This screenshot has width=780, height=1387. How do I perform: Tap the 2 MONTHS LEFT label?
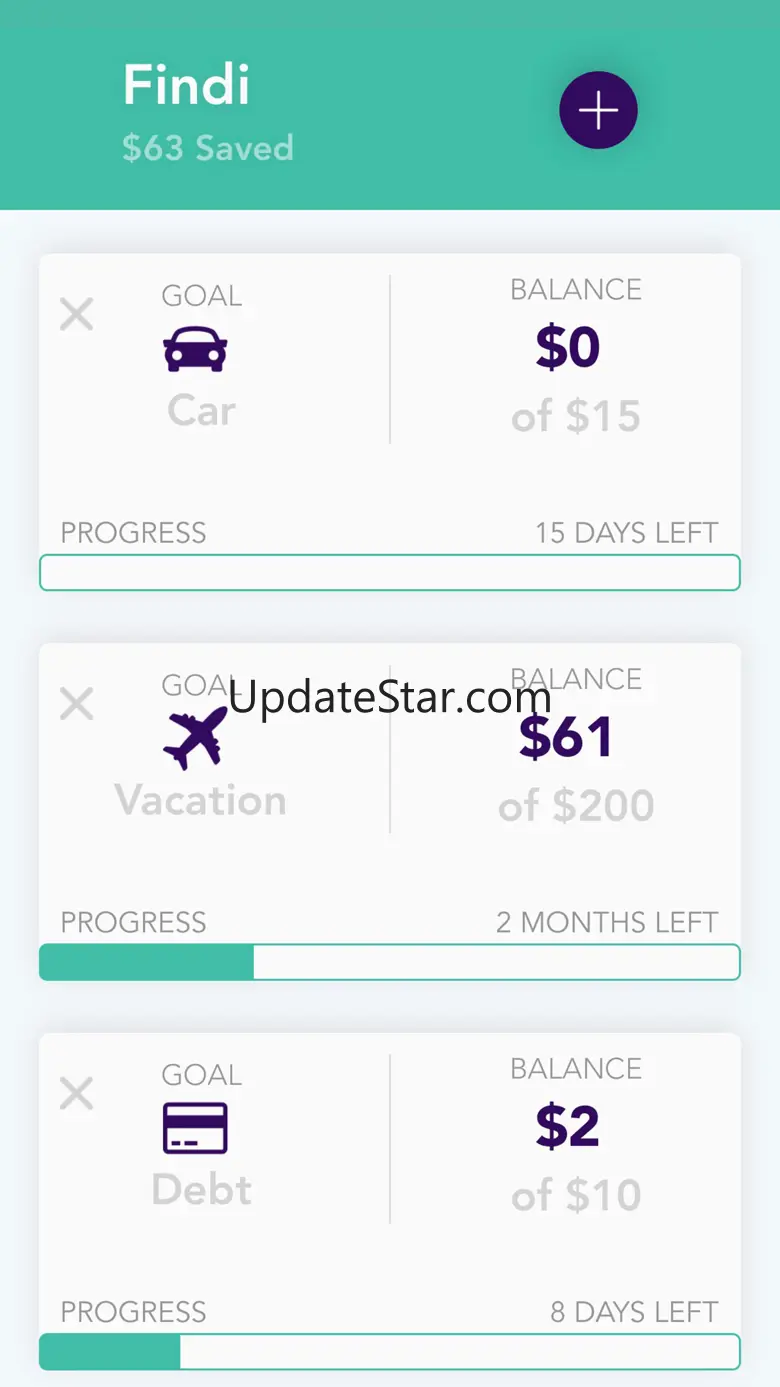[607, 922]
